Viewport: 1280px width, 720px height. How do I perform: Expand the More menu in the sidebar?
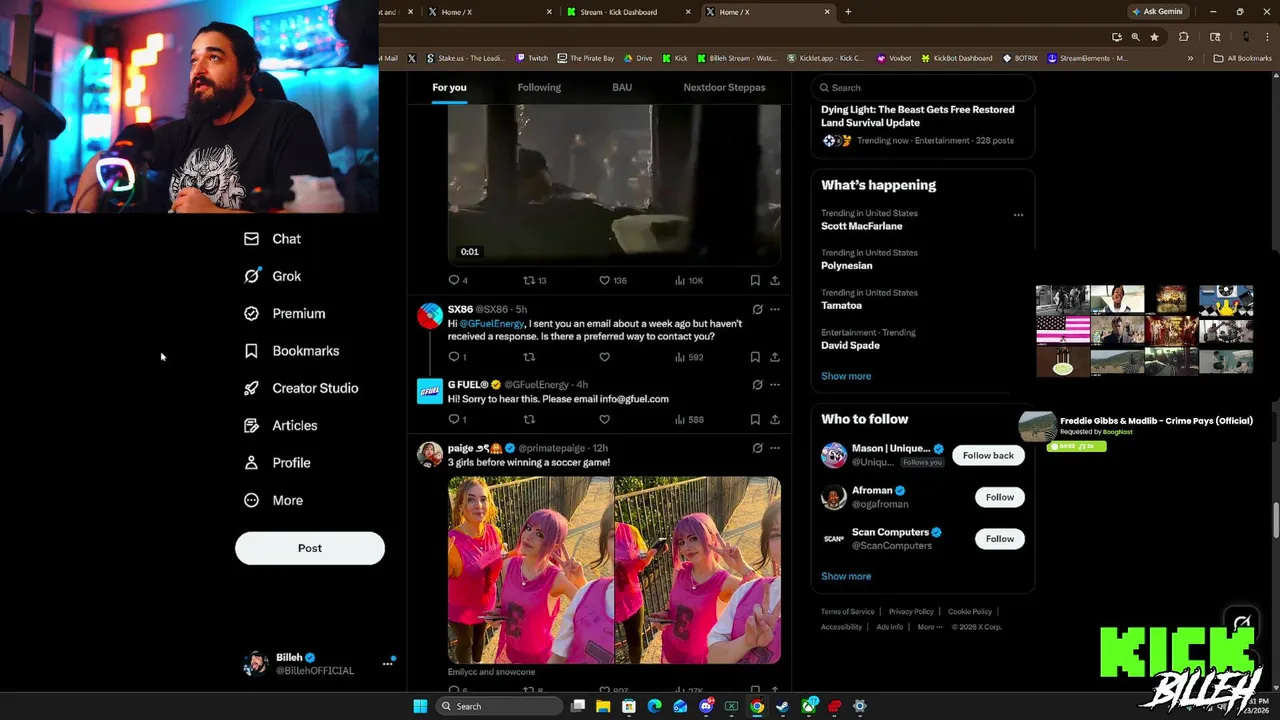pos(273,500)
